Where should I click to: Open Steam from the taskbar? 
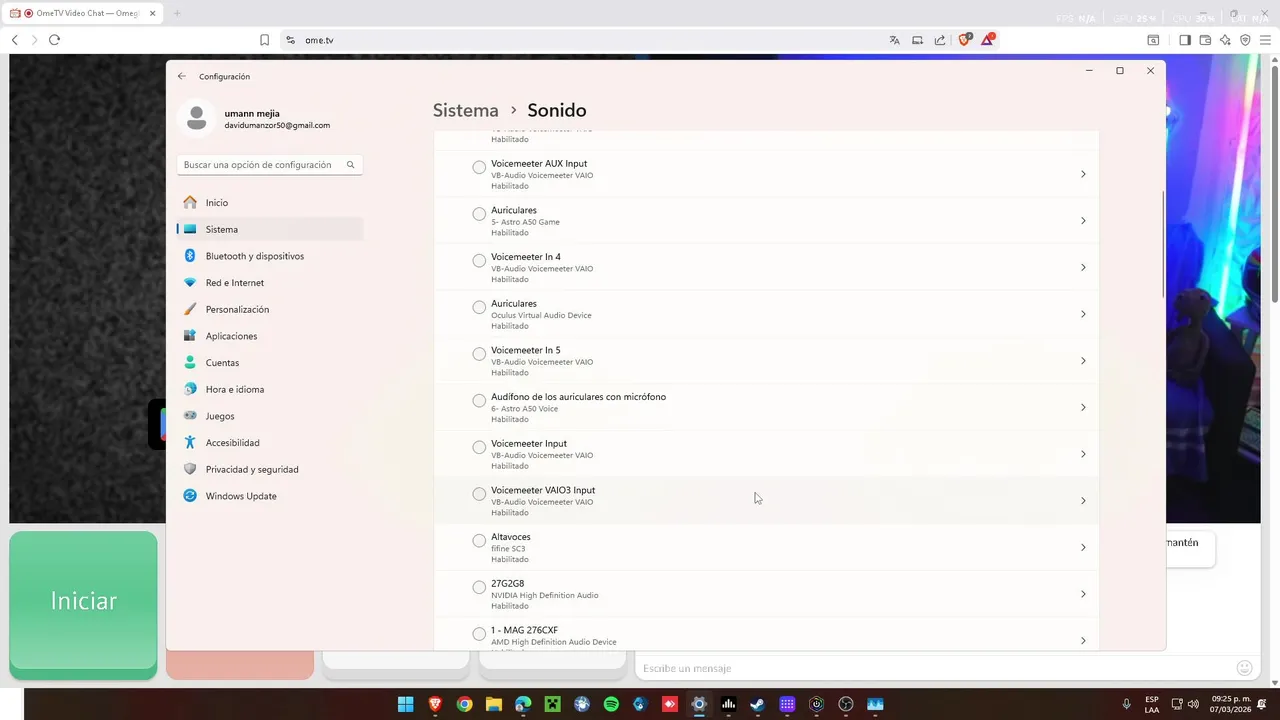757,704
